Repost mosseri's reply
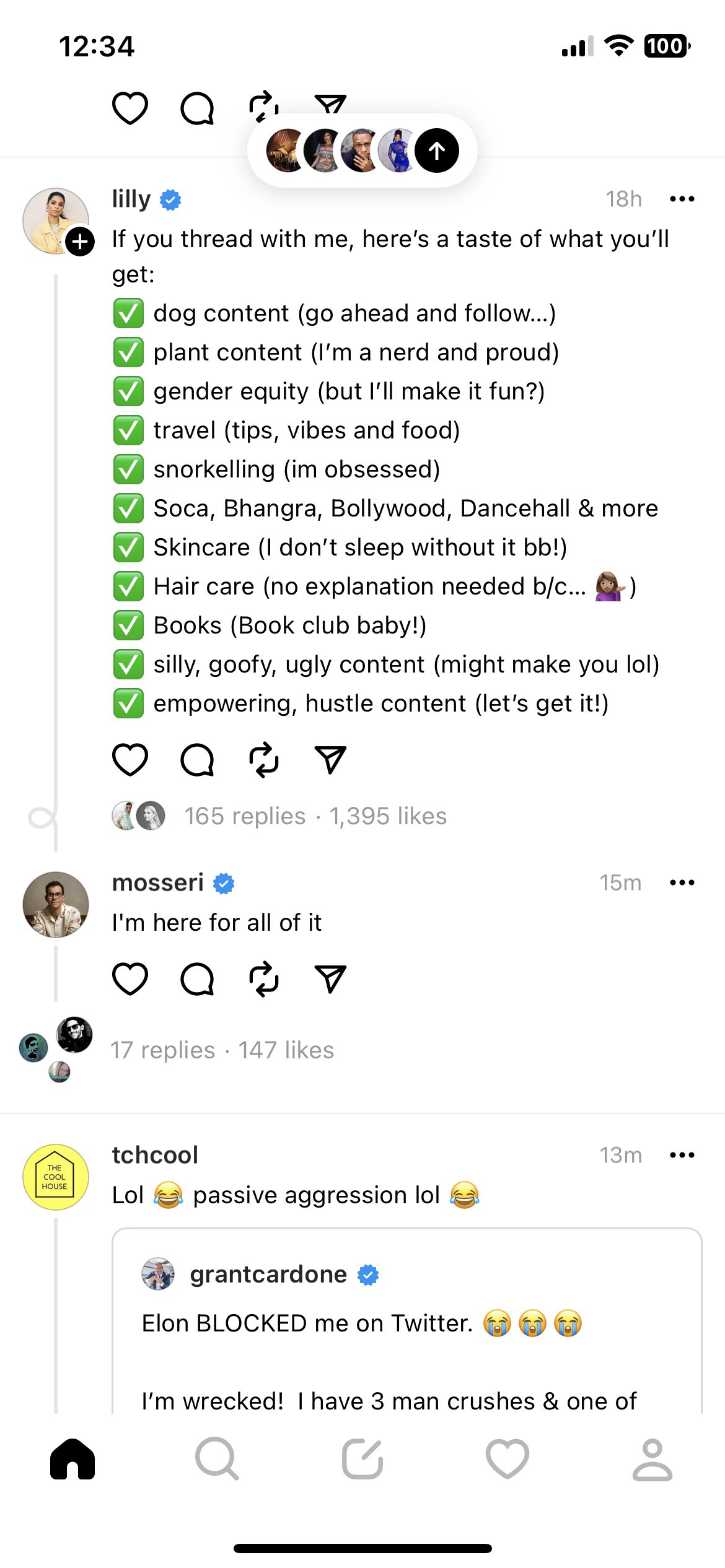This screenshot has width=725, height=1568. 264,978
